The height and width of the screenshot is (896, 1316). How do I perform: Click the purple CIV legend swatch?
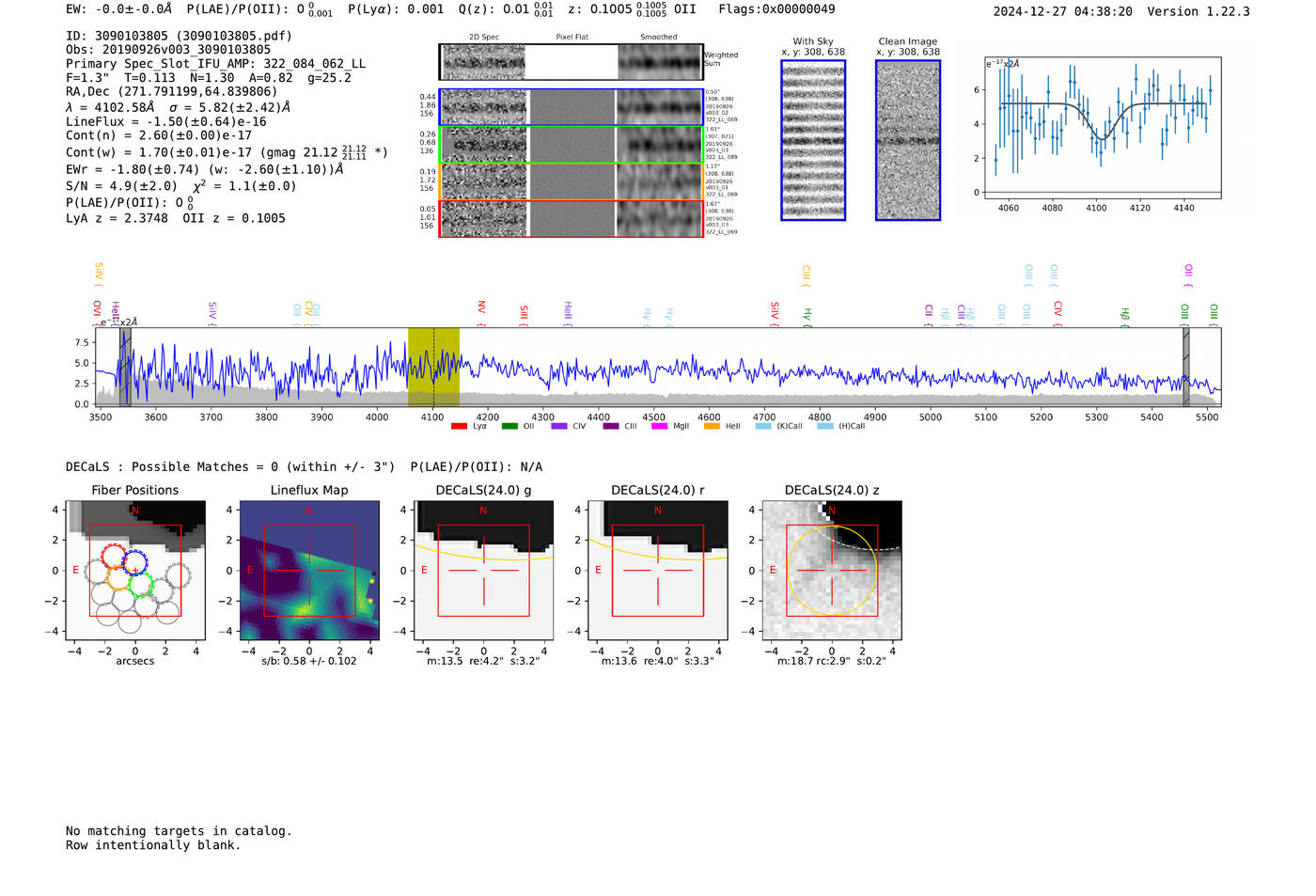click(559, 427)
